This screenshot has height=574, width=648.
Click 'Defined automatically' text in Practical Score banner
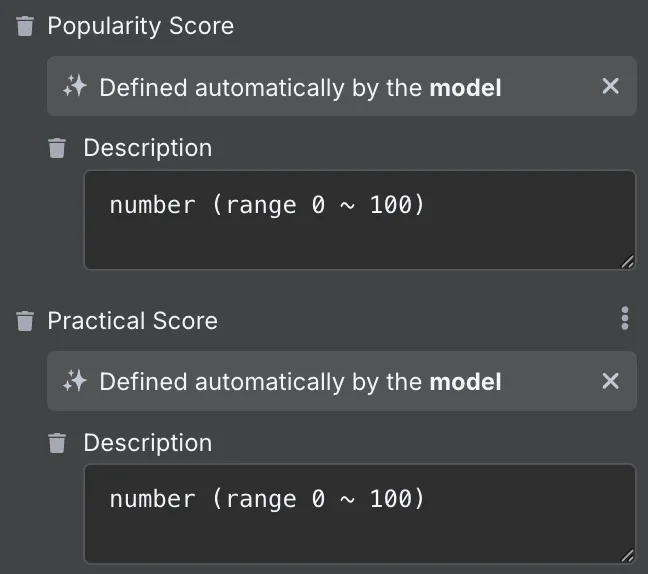tap(222, 382)
